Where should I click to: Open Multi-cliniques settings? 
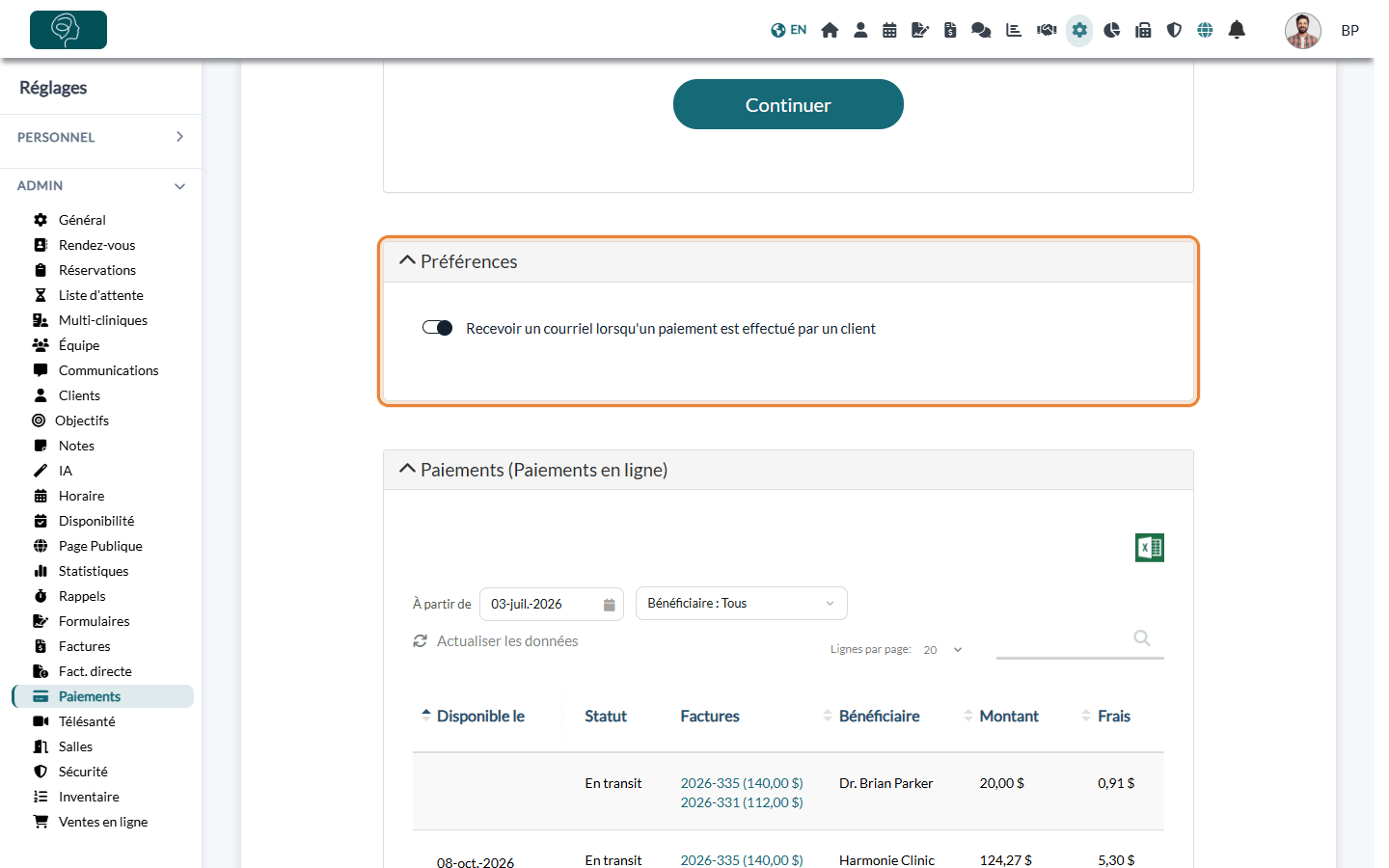pos(103,320)
